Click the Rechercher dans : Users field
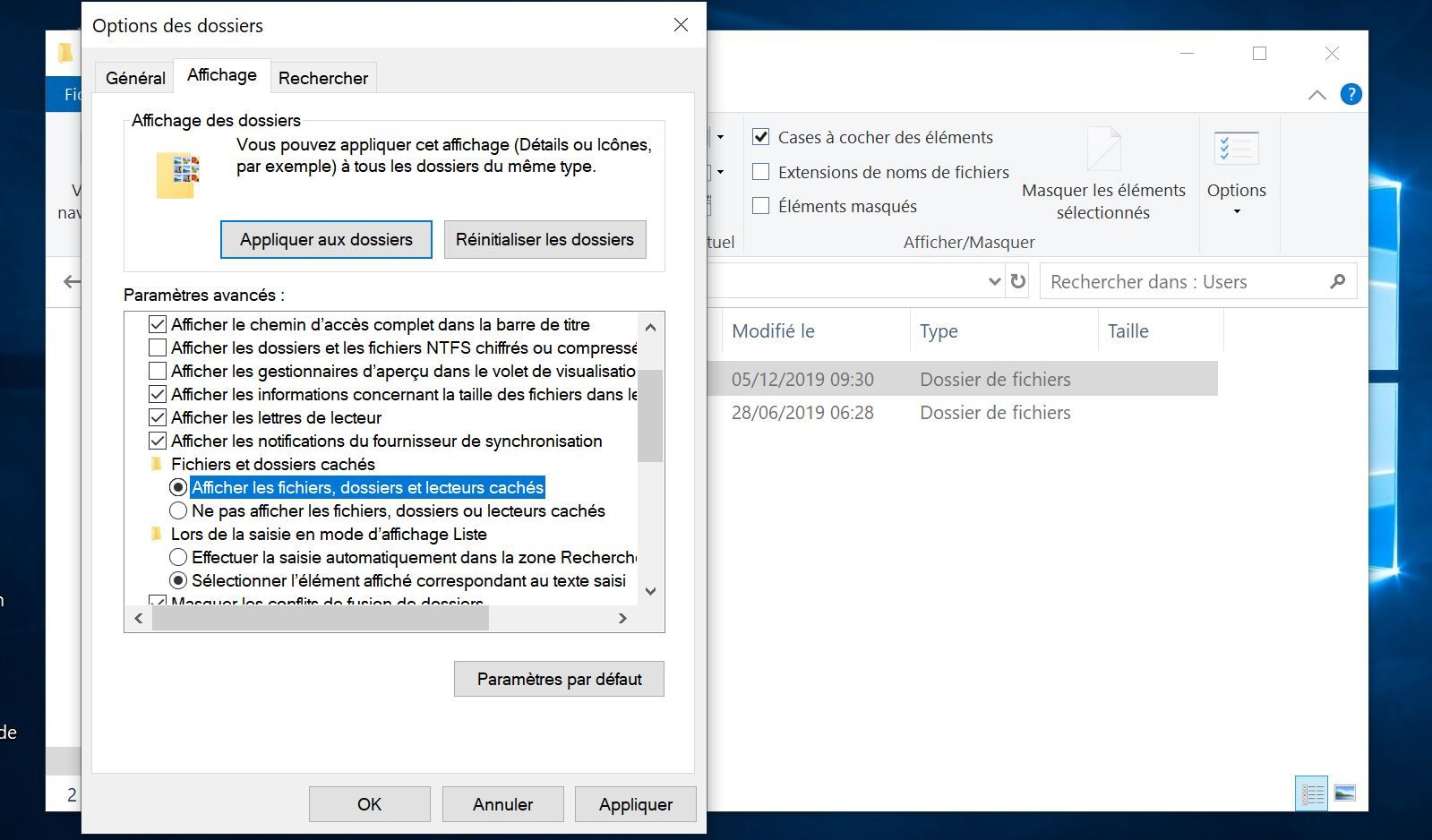Viewport: 1432px width, 840px height. [1182, 281]
